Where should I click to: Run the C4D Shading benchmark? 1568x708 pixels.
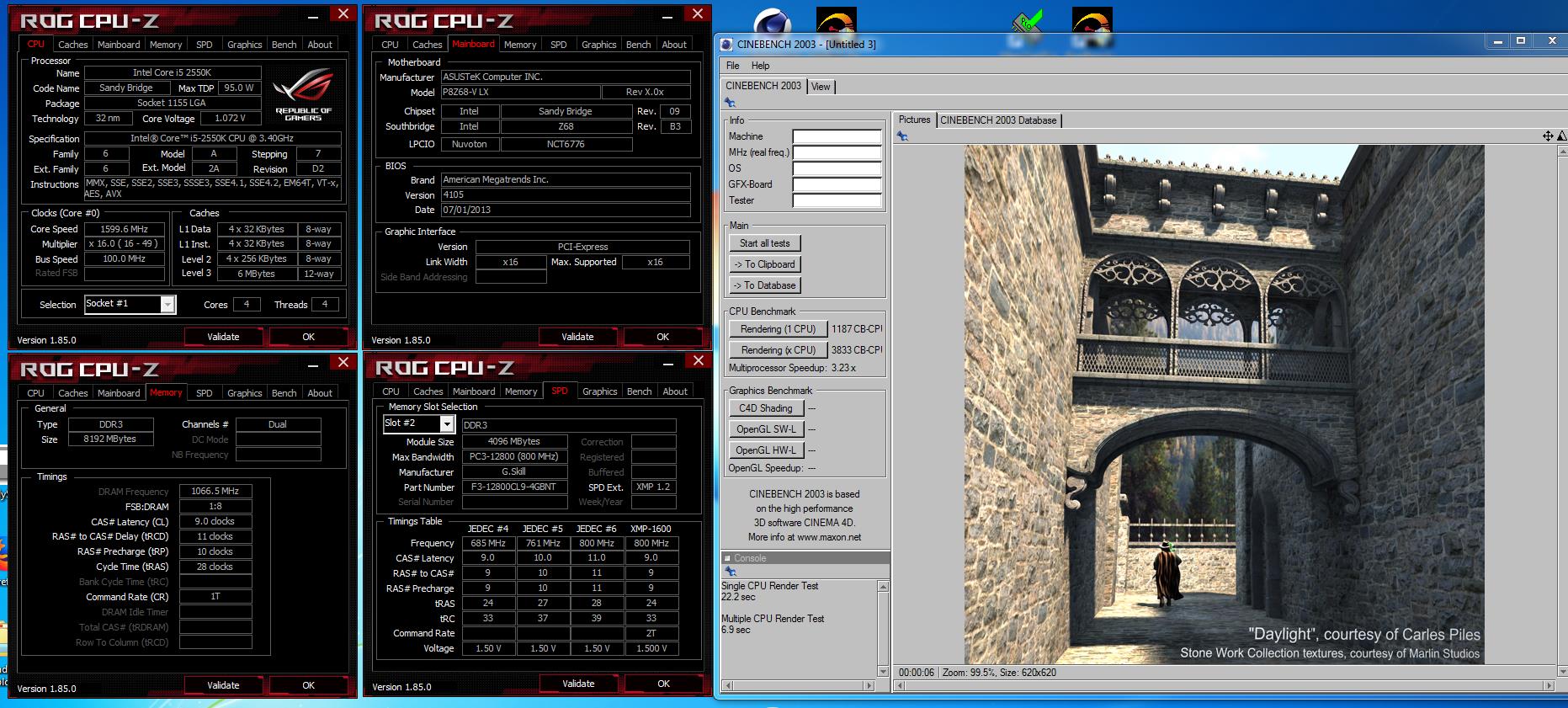[767, 408]
